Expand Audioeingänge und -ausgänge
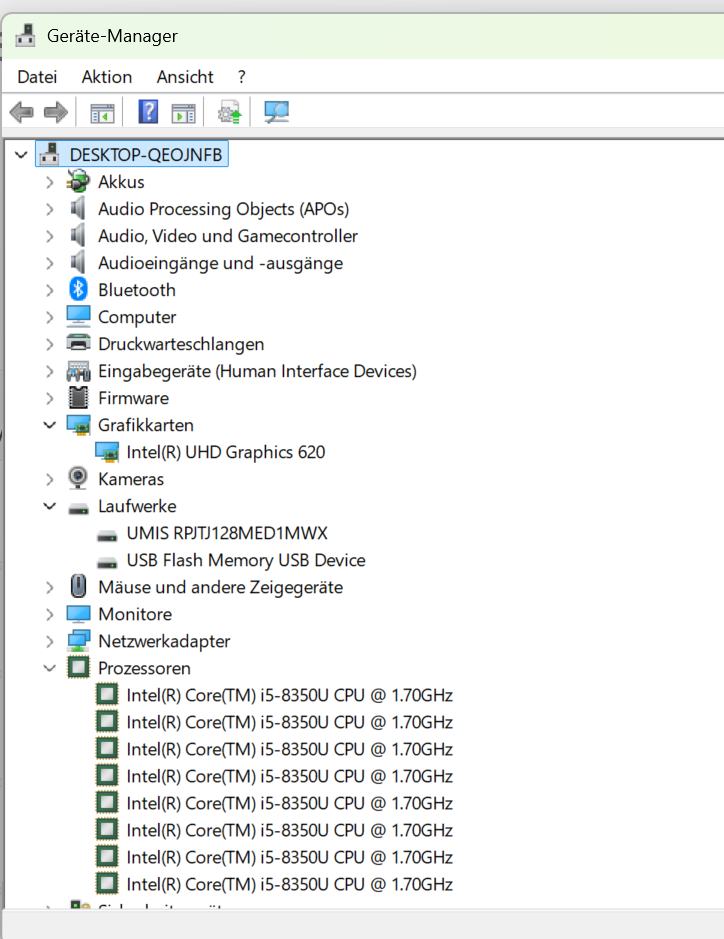Screen dimensions: 724x939 50,263
